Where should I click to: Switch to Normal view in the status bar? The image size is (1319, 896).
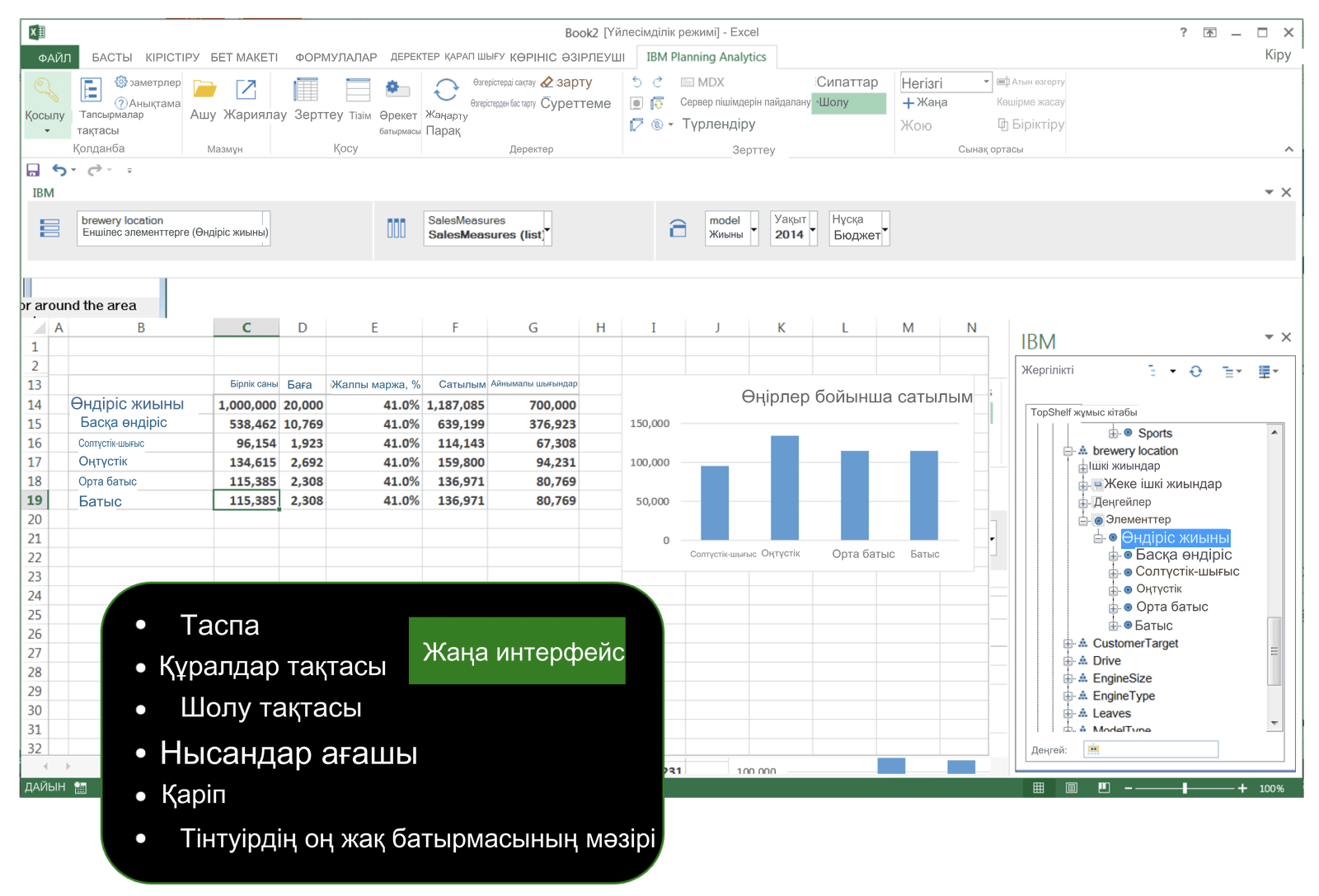pyautogui.click(x=1039, y=788)
